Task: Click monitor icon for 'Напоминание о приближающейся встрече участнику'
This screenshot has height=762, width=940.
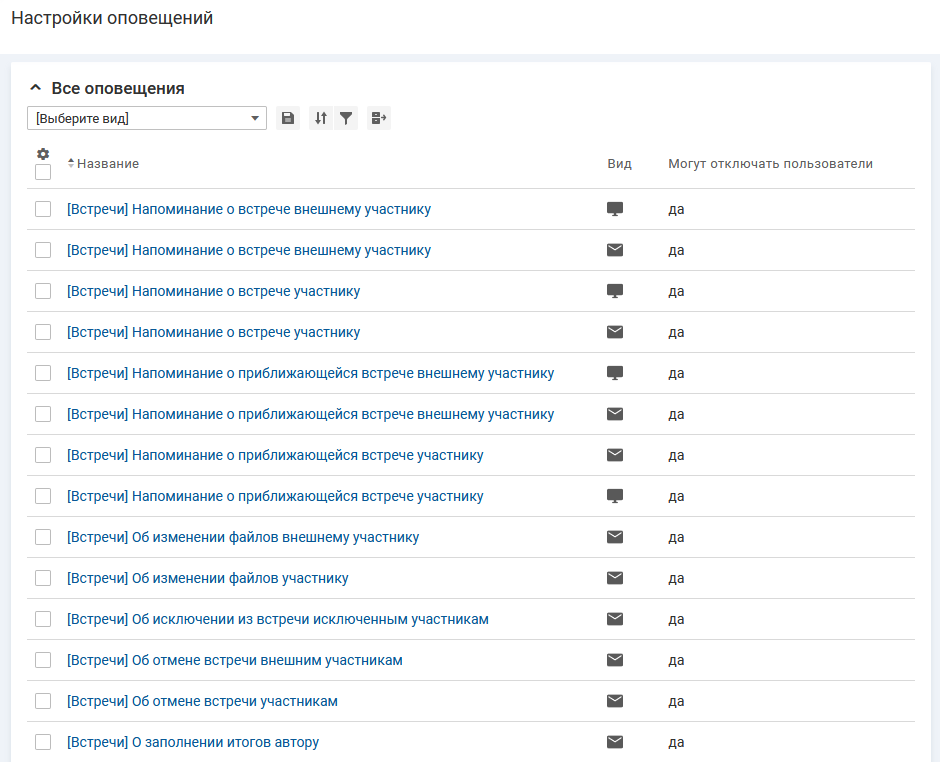Action: (615, 496)
